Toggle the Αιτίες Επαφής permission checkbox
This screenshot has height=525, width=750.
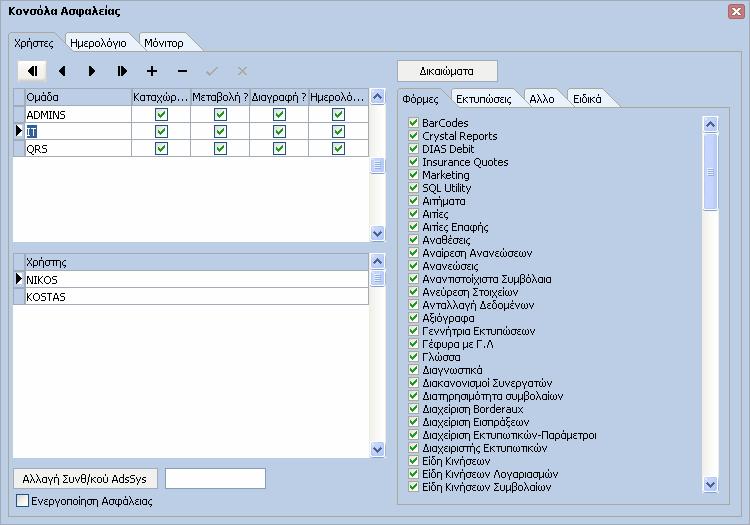pyautogui.click(x=414, y=227)
